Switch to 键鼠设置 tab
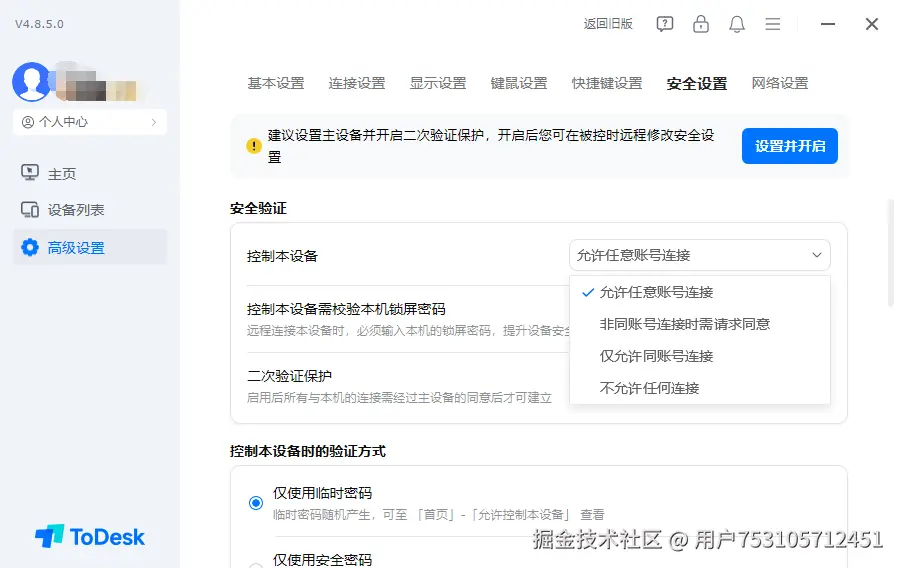Image resolution: width=900 pixels, height=568 pixels. tap(519, 83)
